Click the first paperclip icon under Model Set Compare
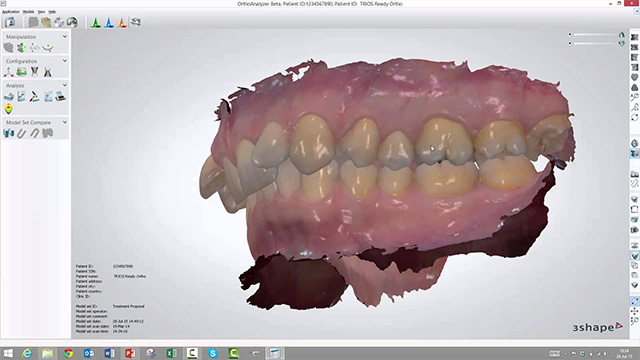Image resolution: width=640 pixels, height=360 pixels. point(22,133)
